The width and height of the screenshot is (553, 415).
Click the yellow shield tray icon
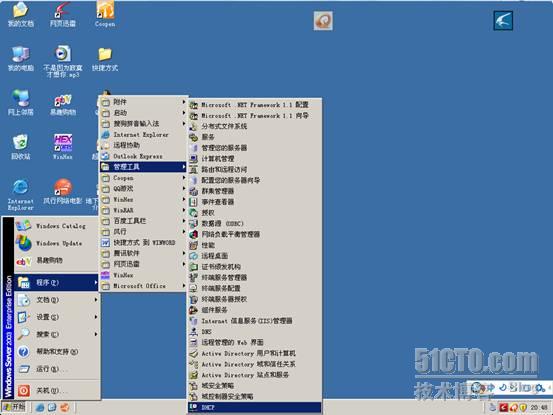click(523, 408)
